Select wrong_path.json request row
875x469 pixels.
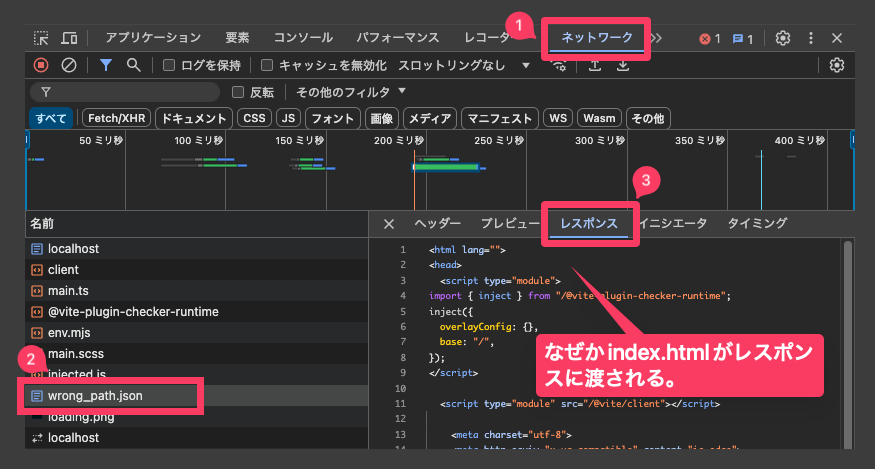pyautogui.click(x=196, y=396)
